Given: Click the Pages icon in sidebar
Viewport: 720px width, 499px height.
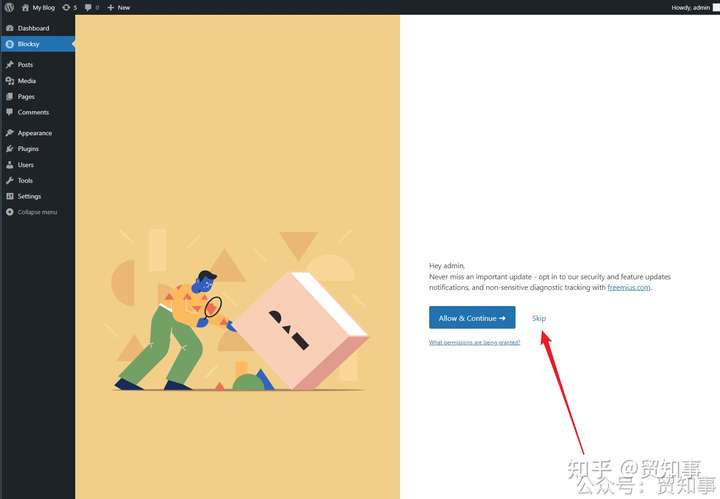Looking at the screenshot, I should pyautogui.click(x=10, y=96).
